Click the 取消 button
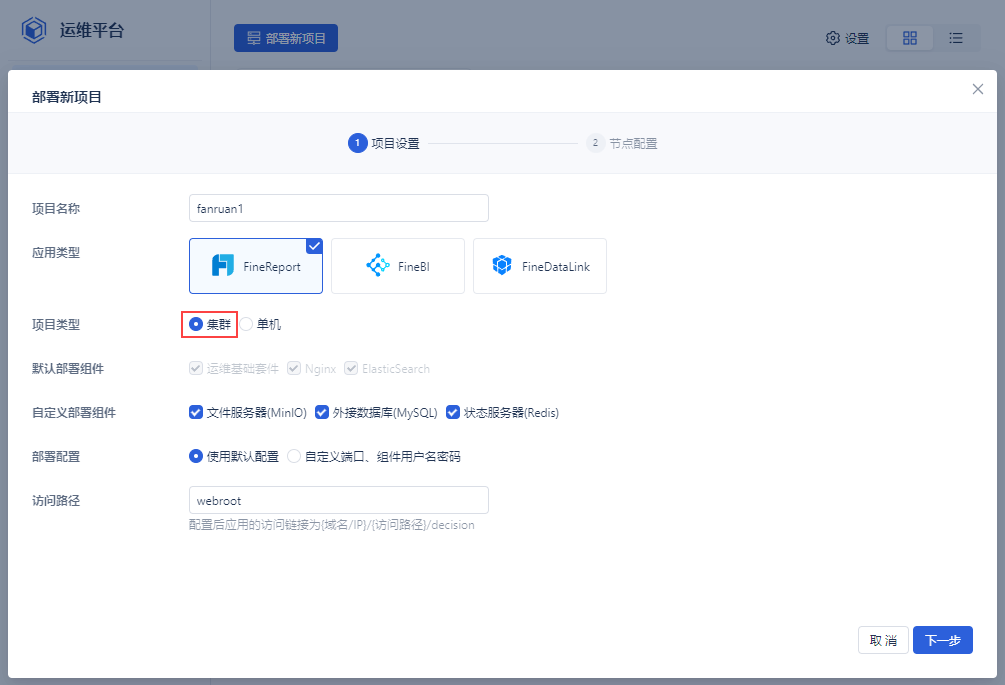Image resolution: width=1005 pixels, height=685 pixels. (883, 640)
